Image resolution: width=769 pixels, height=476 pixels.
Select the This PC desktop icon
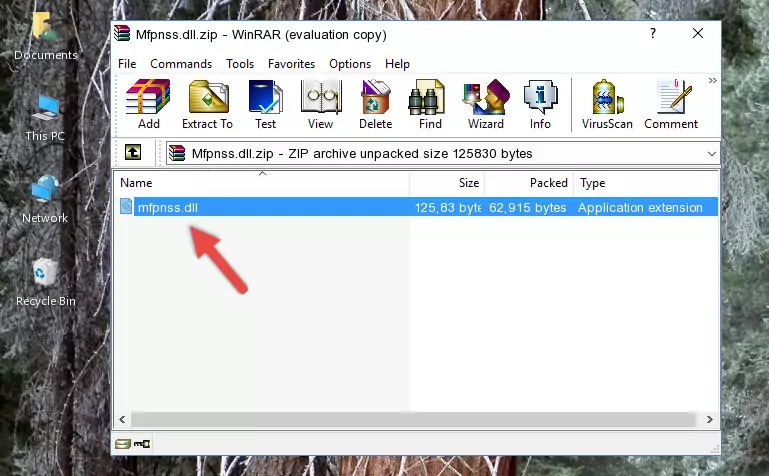click(45, 118)
